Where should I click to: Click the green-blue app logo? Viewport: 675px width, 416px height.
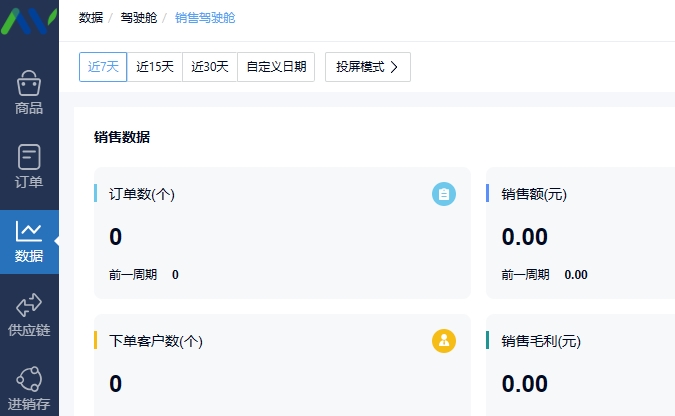point(28,20)
